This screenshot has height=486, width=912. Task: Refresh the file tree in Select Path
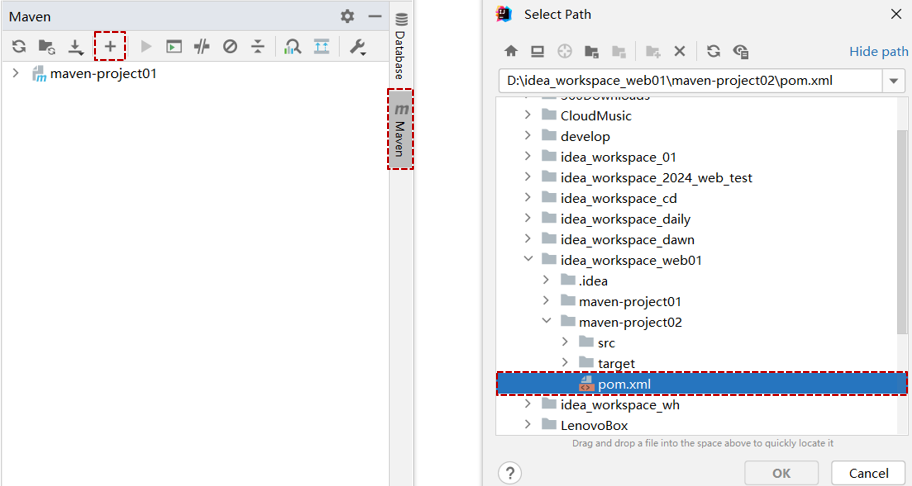(x=713, y=51)
